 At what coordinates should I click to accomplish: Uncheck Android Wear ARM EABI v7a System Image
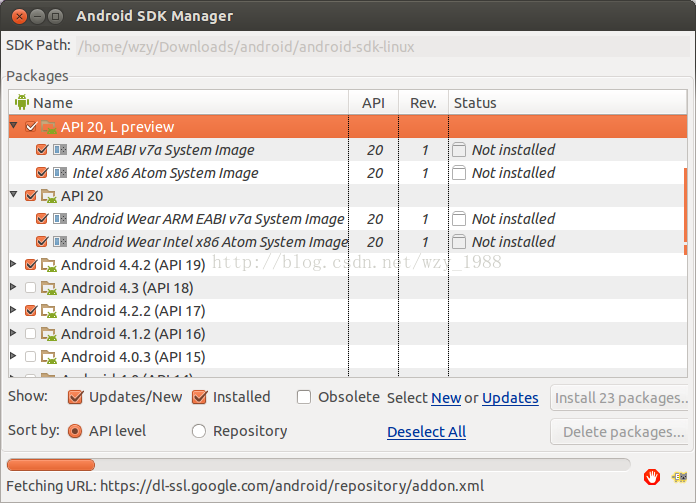[42, 218]
